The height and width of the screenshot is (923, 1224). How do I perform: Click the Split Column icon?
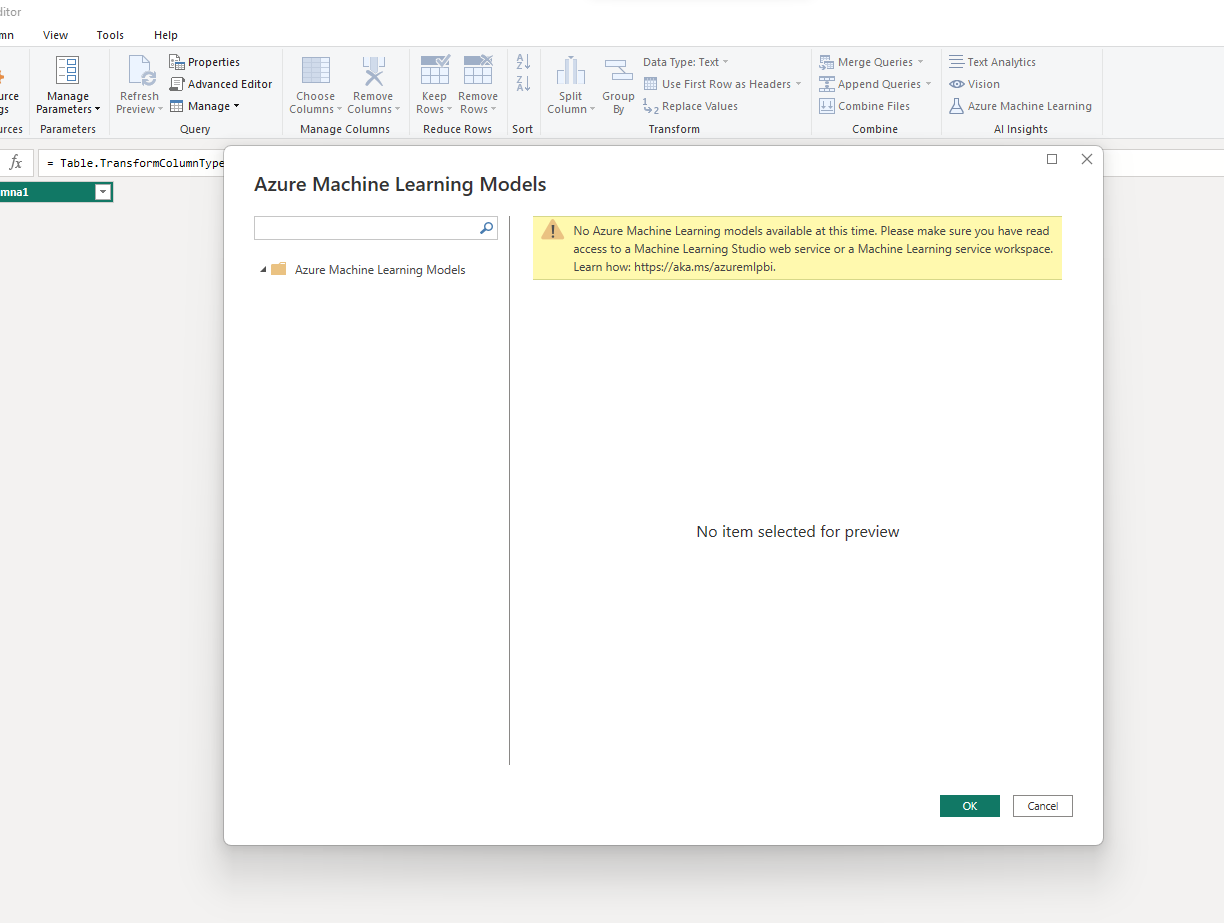point(571,71)
